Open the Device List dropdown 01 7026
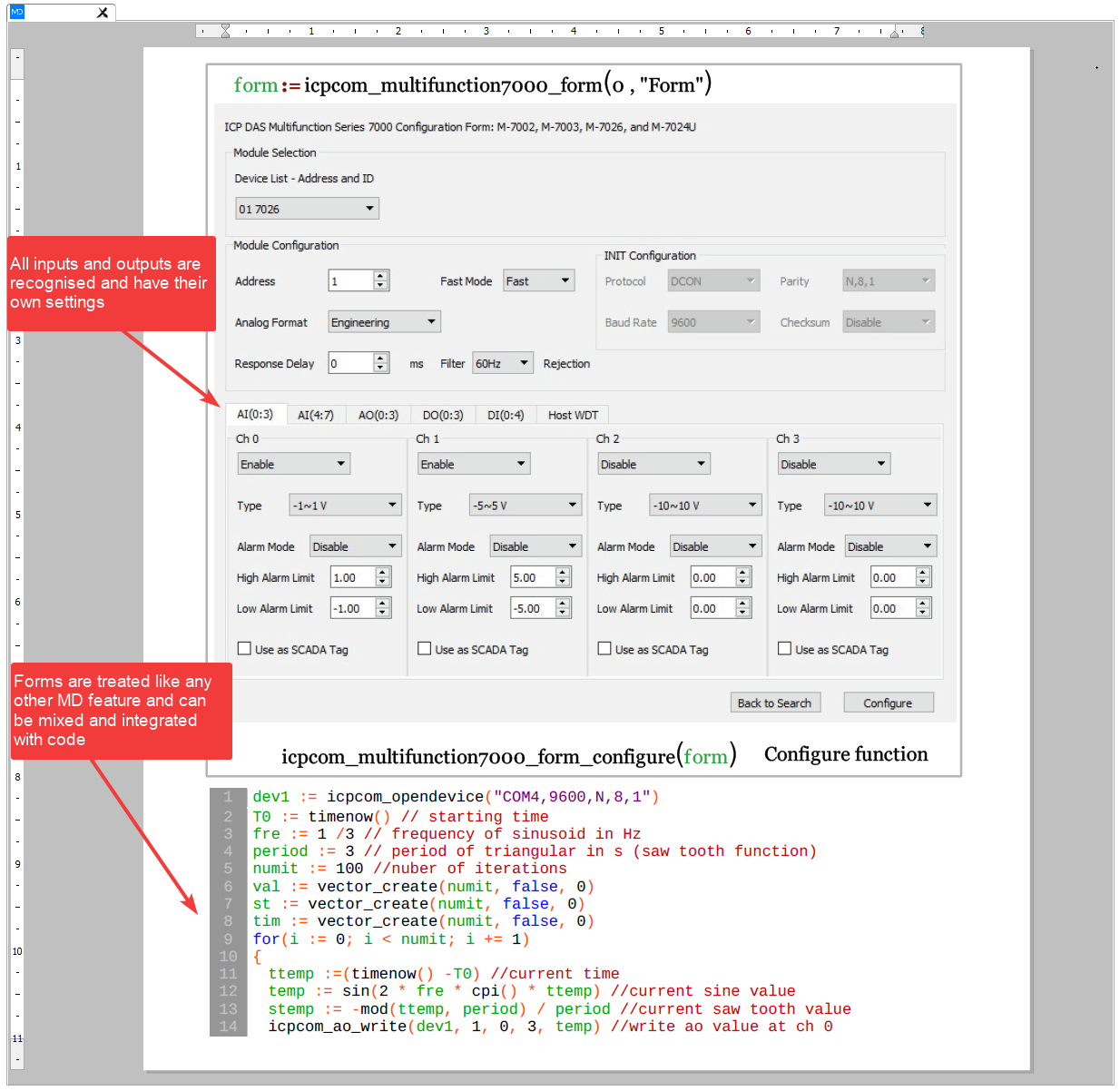 click(307, 209)
